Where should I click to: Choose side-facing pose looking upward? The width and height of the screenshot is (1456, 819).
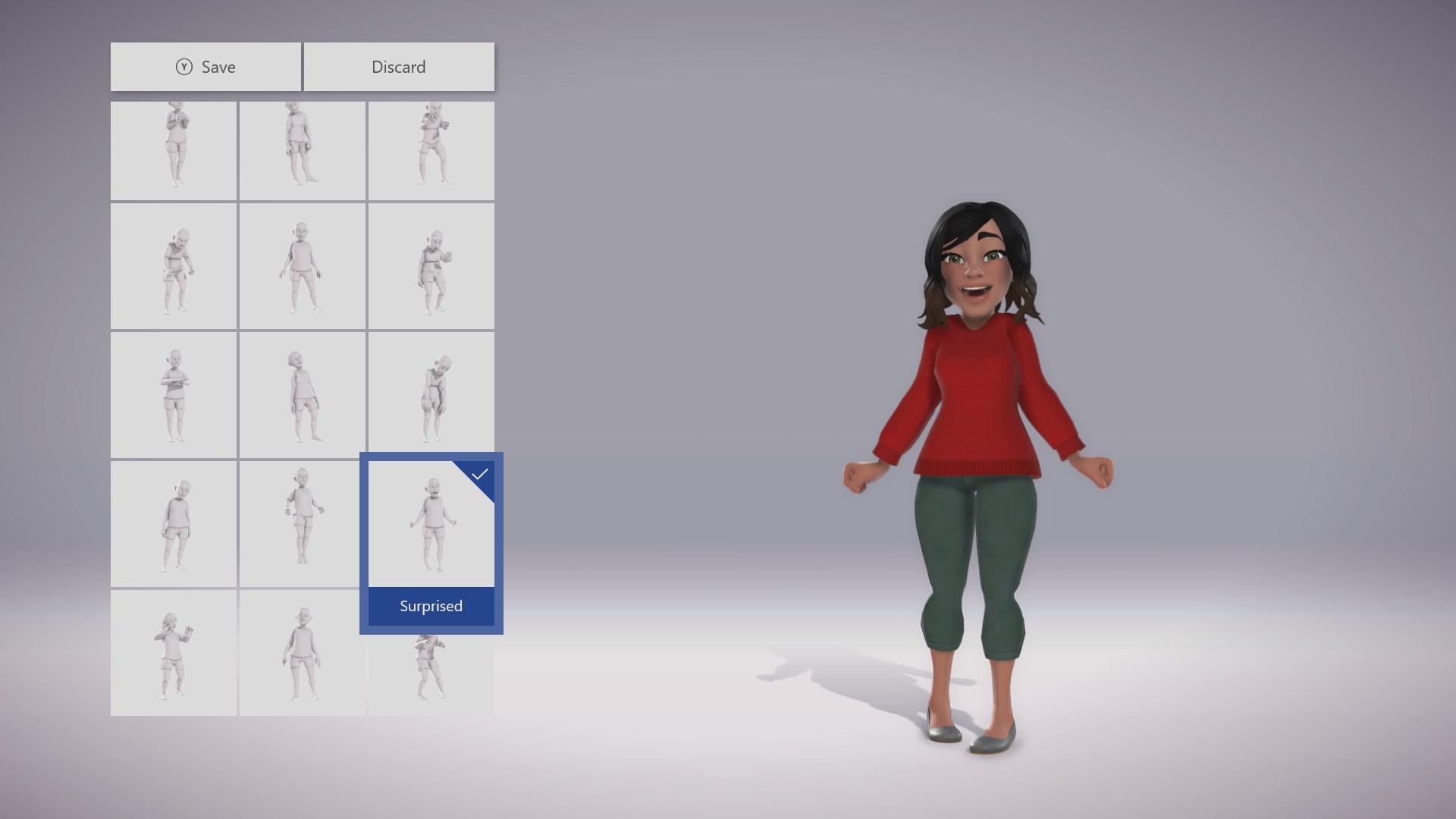[x=302, y=395]
